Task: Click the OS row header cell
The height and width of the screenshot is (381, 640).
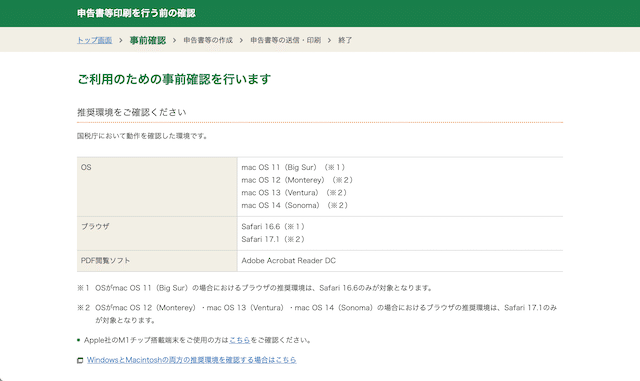Action: pyautogui.click(x=157, y=187)
